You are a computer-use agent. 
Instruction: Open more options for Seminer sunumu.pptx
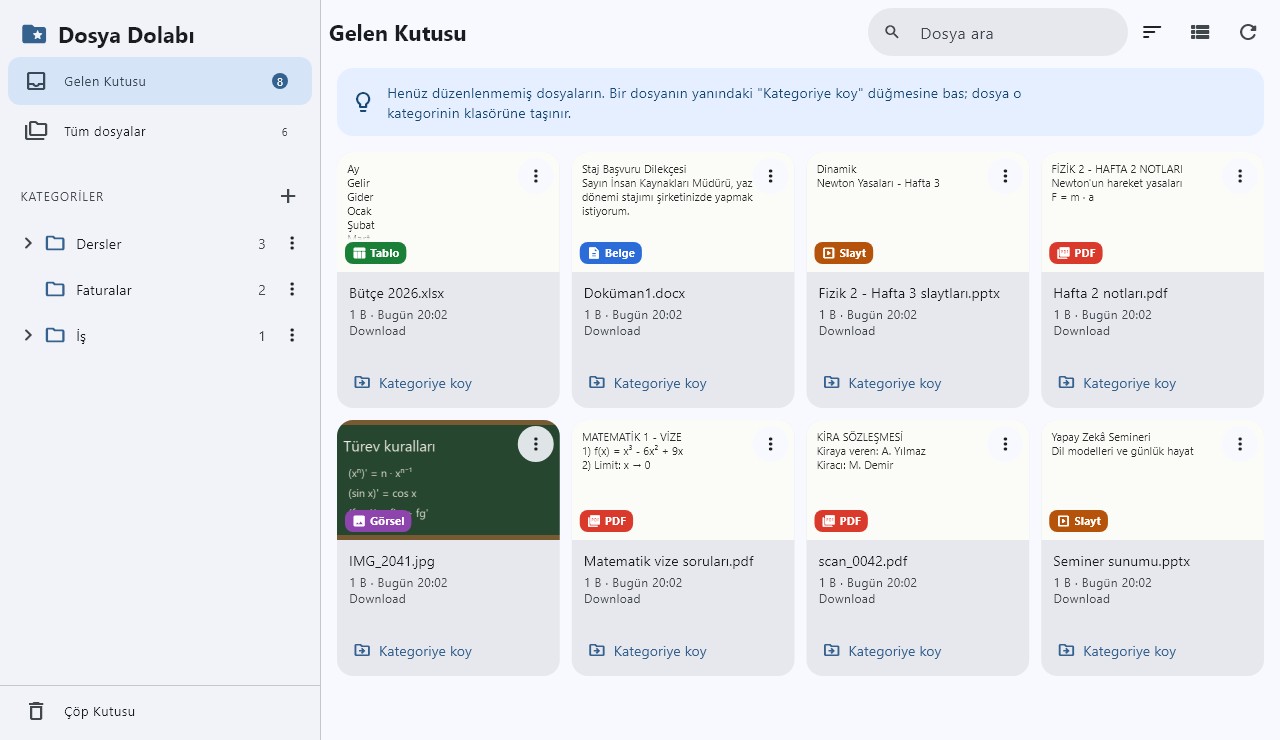pyautogui.click(x=1240, y=444)
